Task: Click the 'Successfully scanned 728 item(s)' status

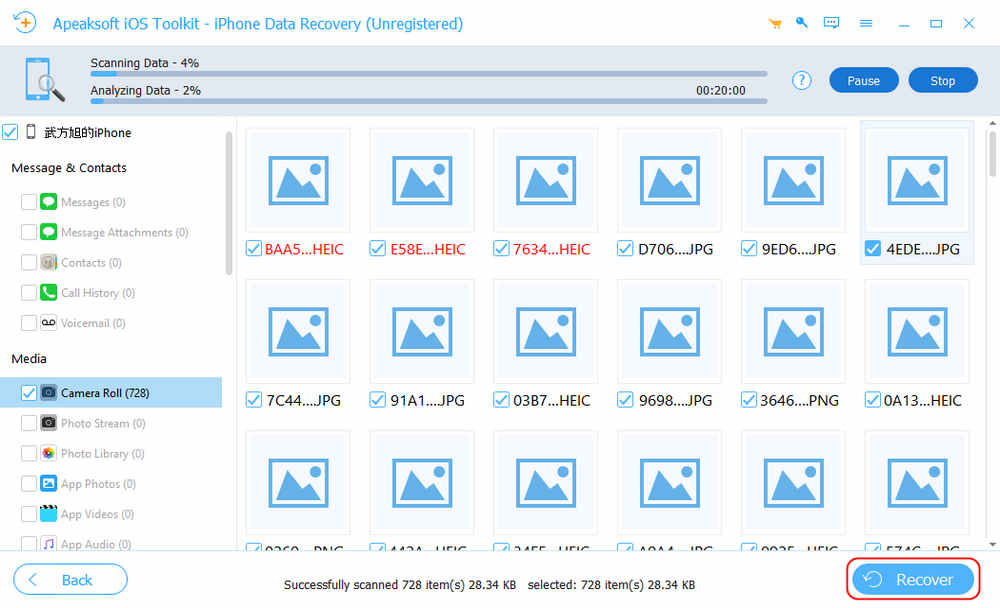Action: coord(400,584)
